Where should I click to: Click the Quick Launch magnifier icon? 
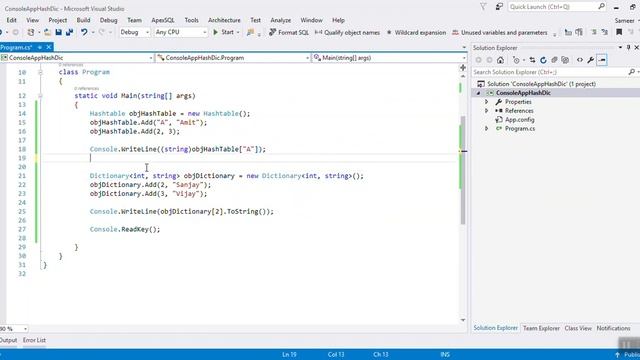coord(602,7)
